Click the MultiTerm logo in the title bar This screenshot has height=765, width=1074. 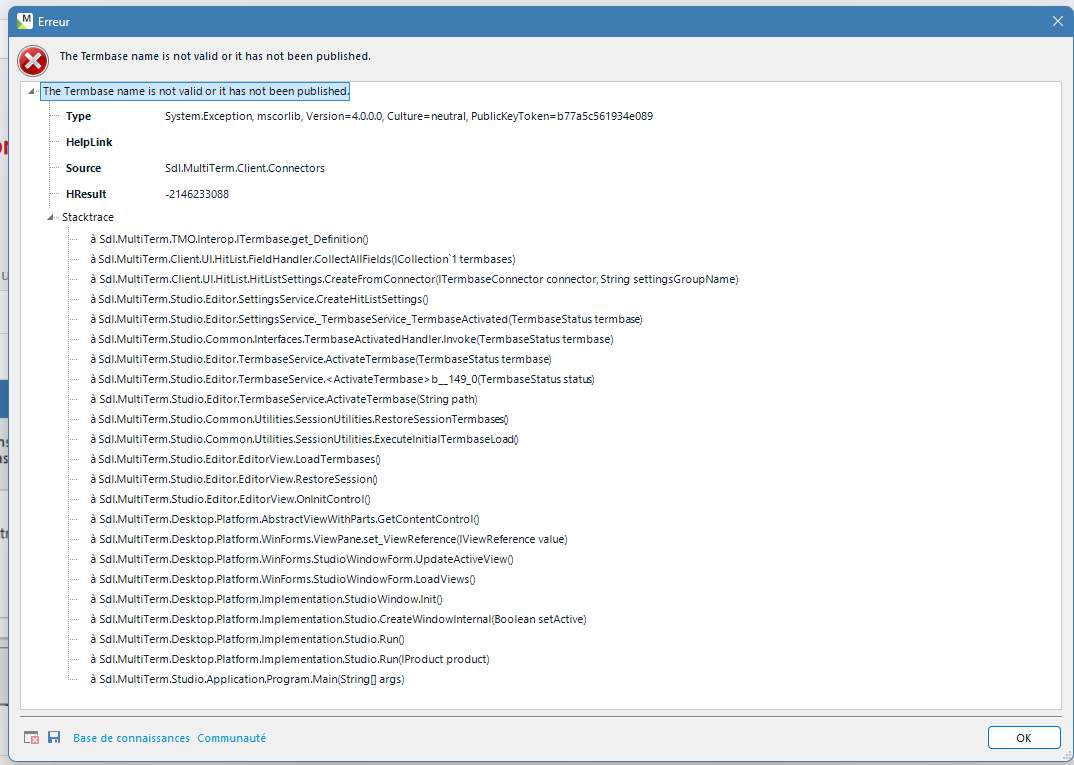coord(24,21)
